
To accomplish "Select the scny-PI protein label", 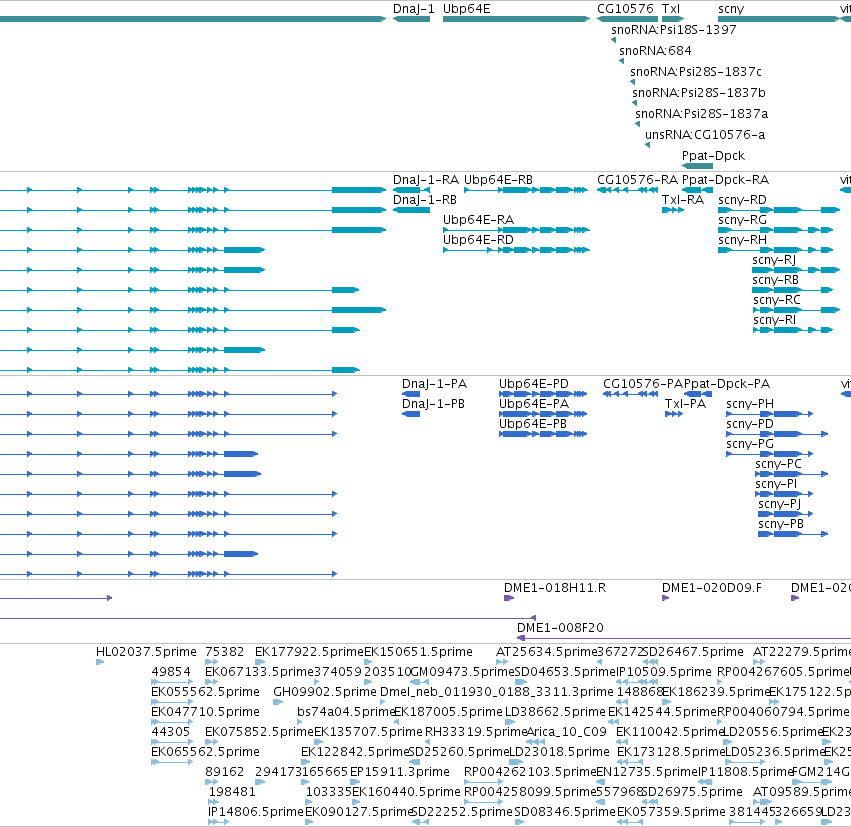I will pyautogui.click(x=776, y=484).
